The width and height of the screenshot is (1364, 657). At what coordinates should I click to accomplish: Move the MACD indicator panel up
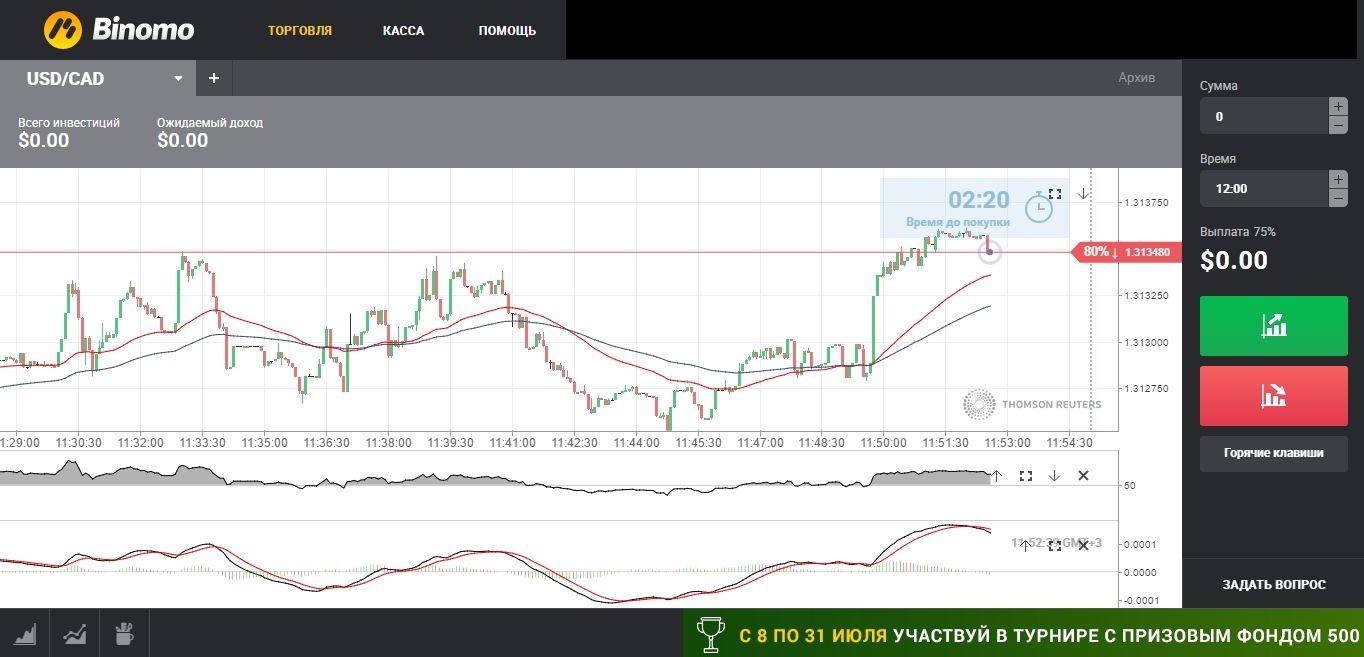[x=1025, y=545]
